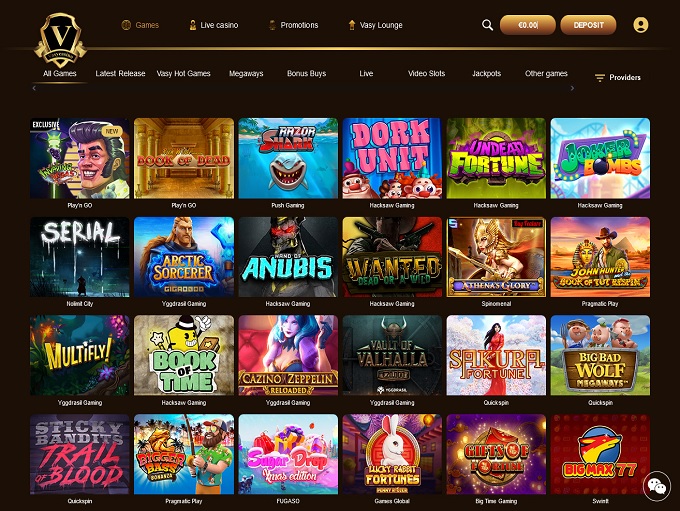Click the Games menu icon
The image size is (680, 511).
coord(126,25)
